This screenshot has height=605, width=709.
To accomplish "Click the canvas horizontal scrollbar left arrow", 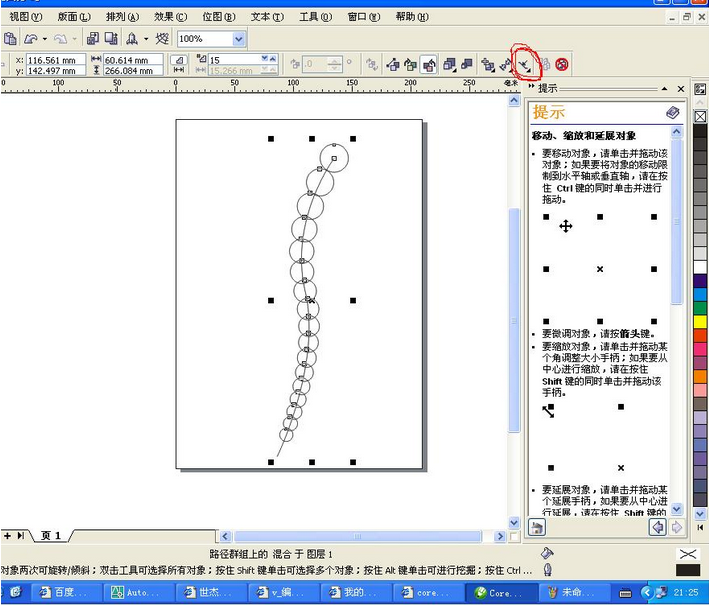I will 225,536.
